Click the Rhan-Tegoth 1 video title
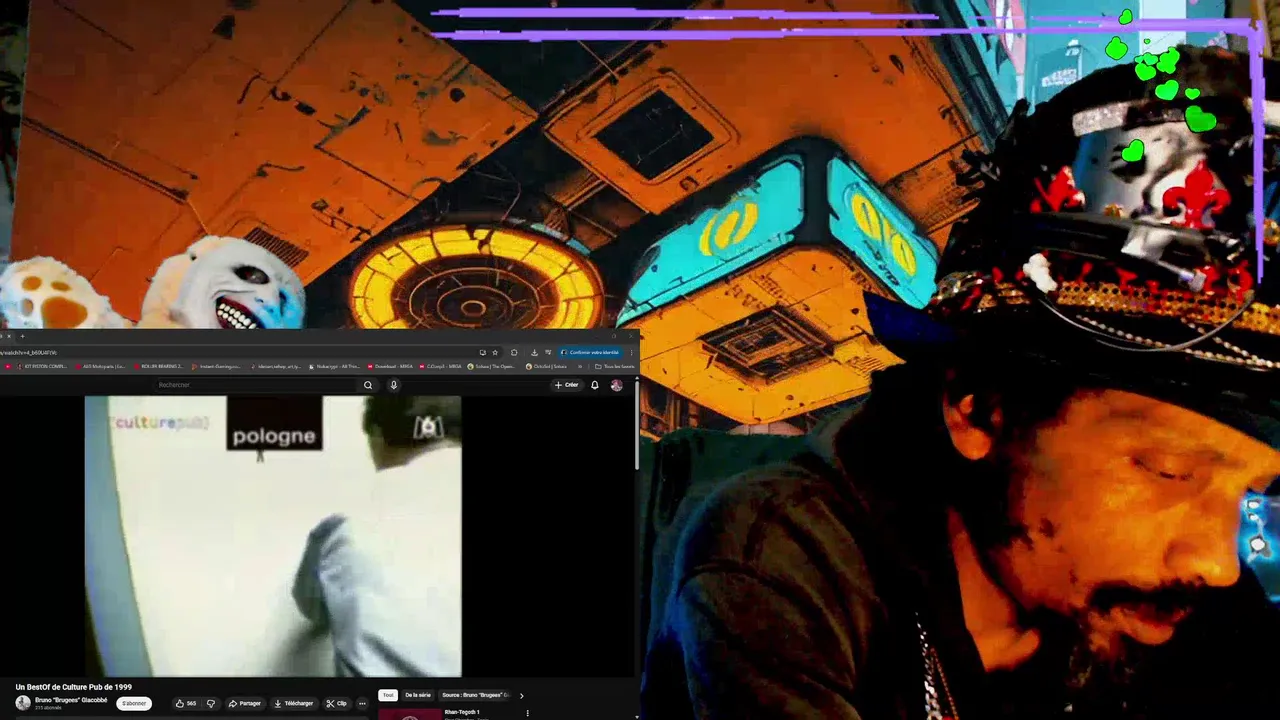The image size is (1280, 720). pyautogui.click(x=462, y=712)
